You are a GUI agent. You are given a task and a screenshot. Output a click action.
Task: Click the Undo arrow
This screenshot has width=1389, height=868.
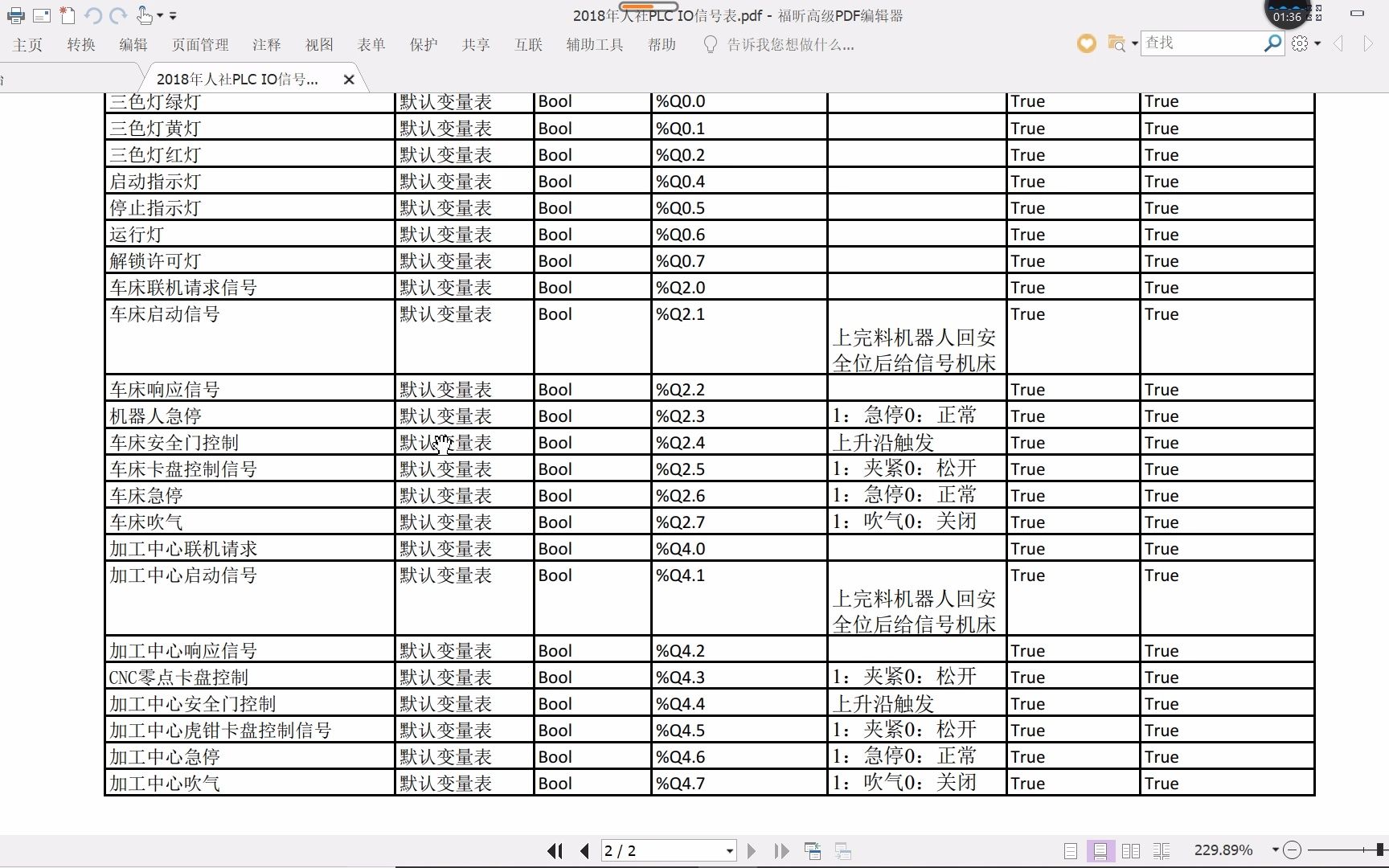pyautogui.click(x=92, y=15)
